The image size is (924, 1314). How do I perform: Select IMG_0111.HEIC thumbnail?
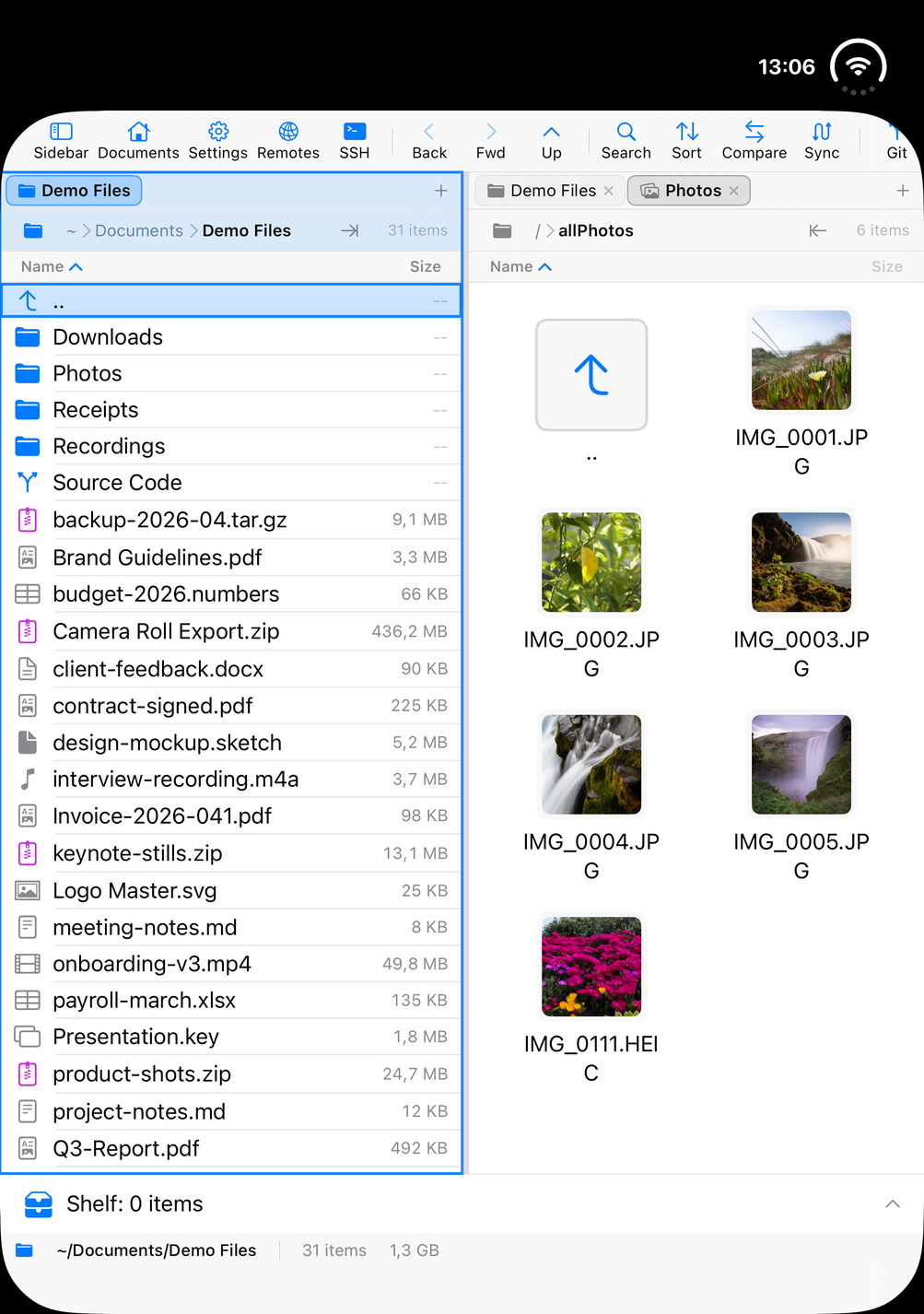pos(591,967)
